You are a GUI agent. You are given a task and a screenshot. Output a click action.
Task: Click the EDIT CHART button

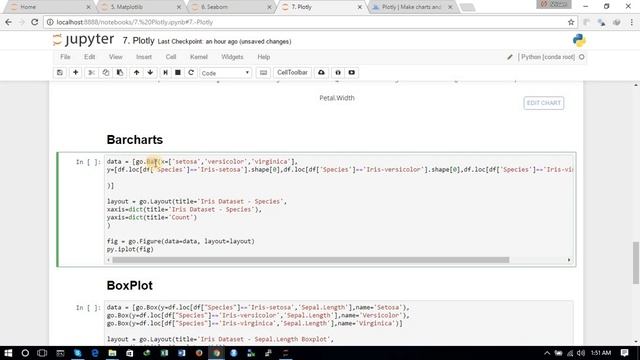point(544,103)
